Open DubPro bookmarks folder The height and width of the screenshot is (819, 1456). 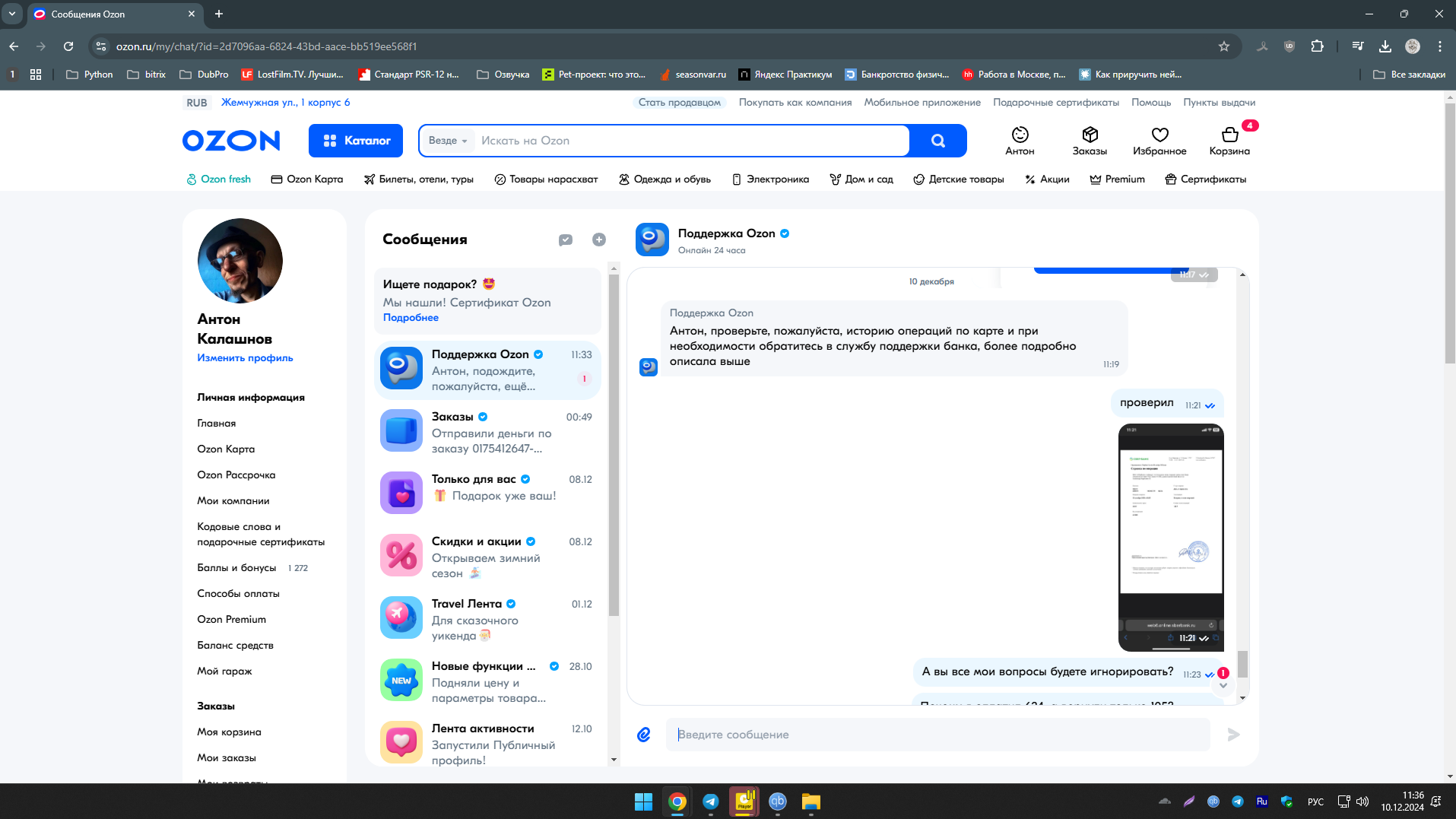pyautogui.click(x=204, y=75)
